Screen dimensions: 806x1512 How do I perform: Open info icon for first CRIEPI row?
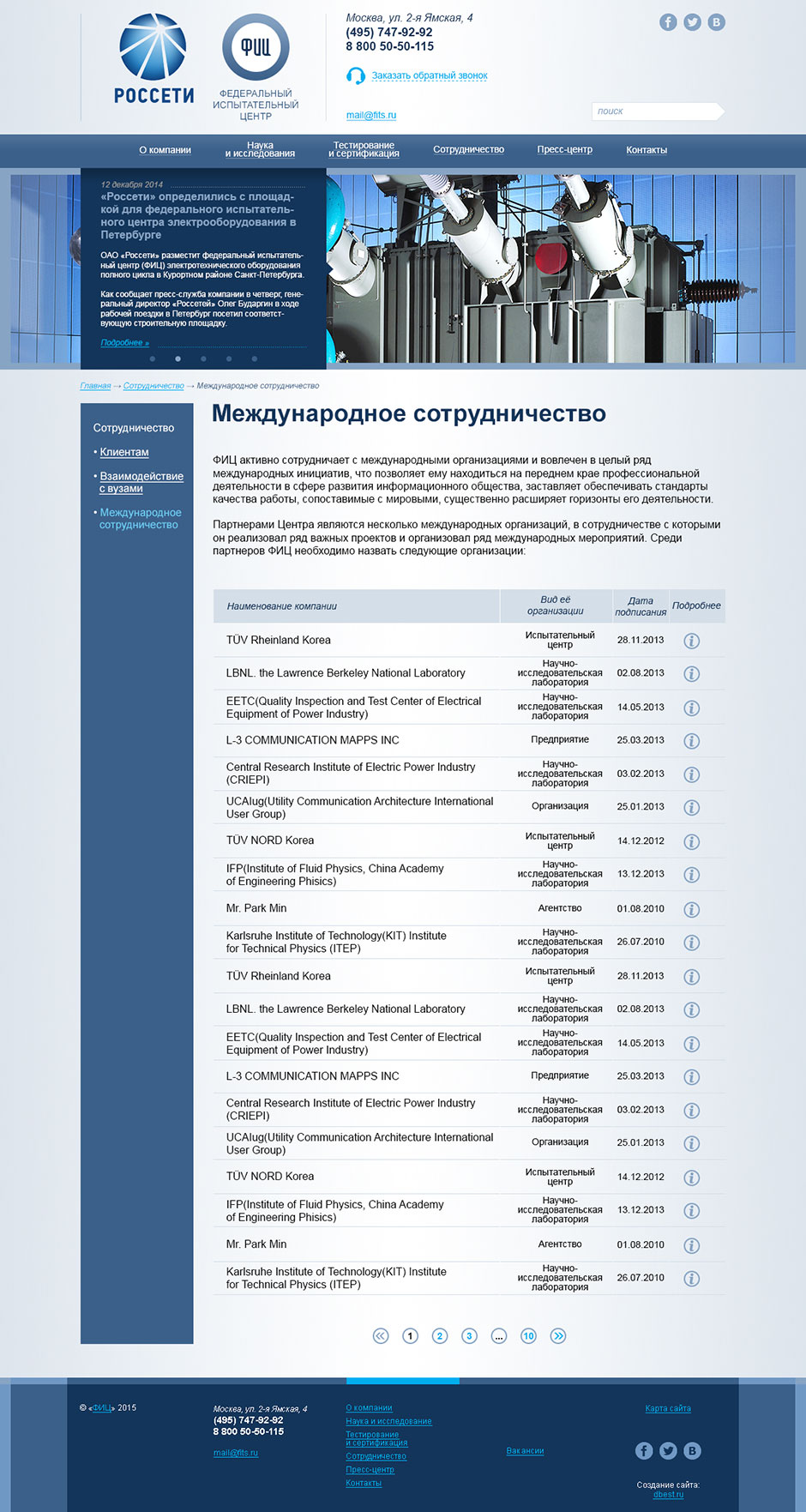click(691, 774)
